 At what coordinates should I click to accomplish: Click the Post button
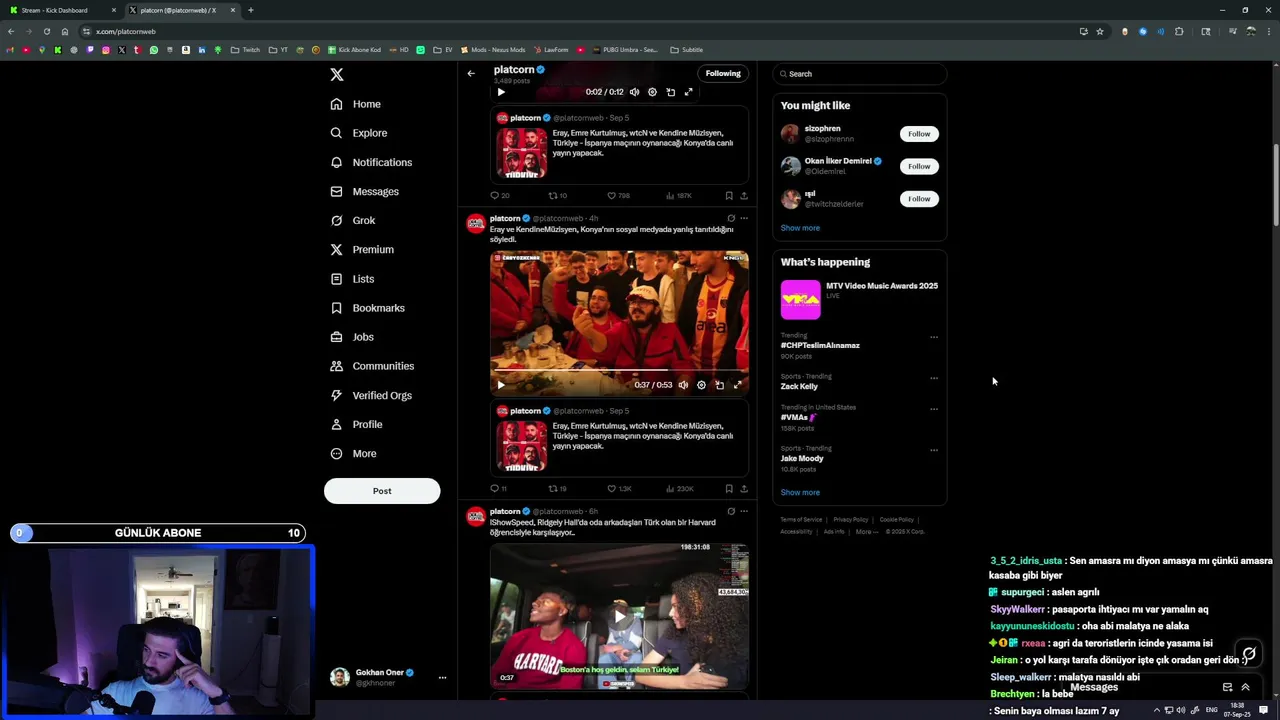coord(382,491)
